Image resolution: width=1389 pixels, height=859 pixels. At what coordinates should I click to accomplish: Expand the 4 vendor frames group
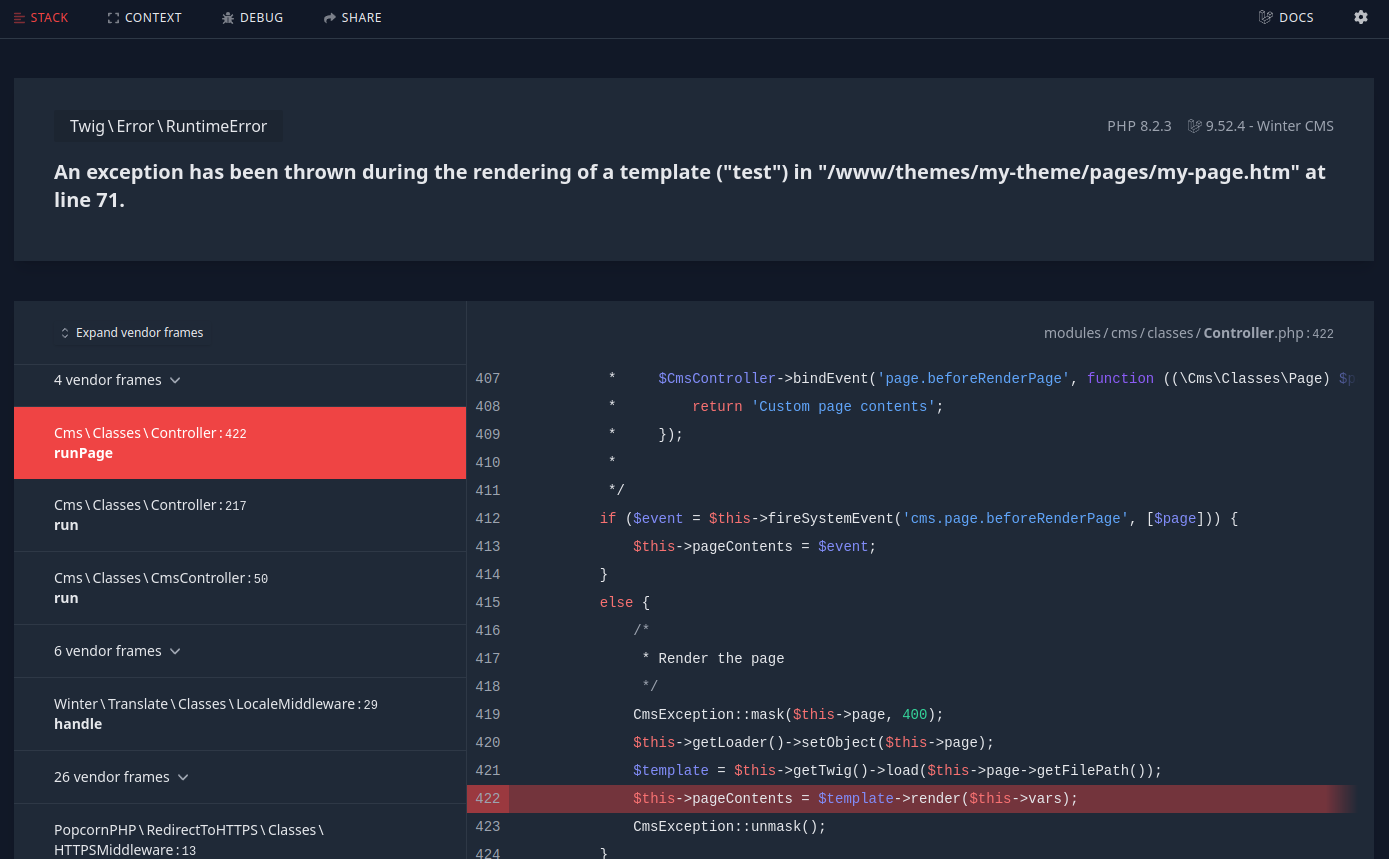117,380
